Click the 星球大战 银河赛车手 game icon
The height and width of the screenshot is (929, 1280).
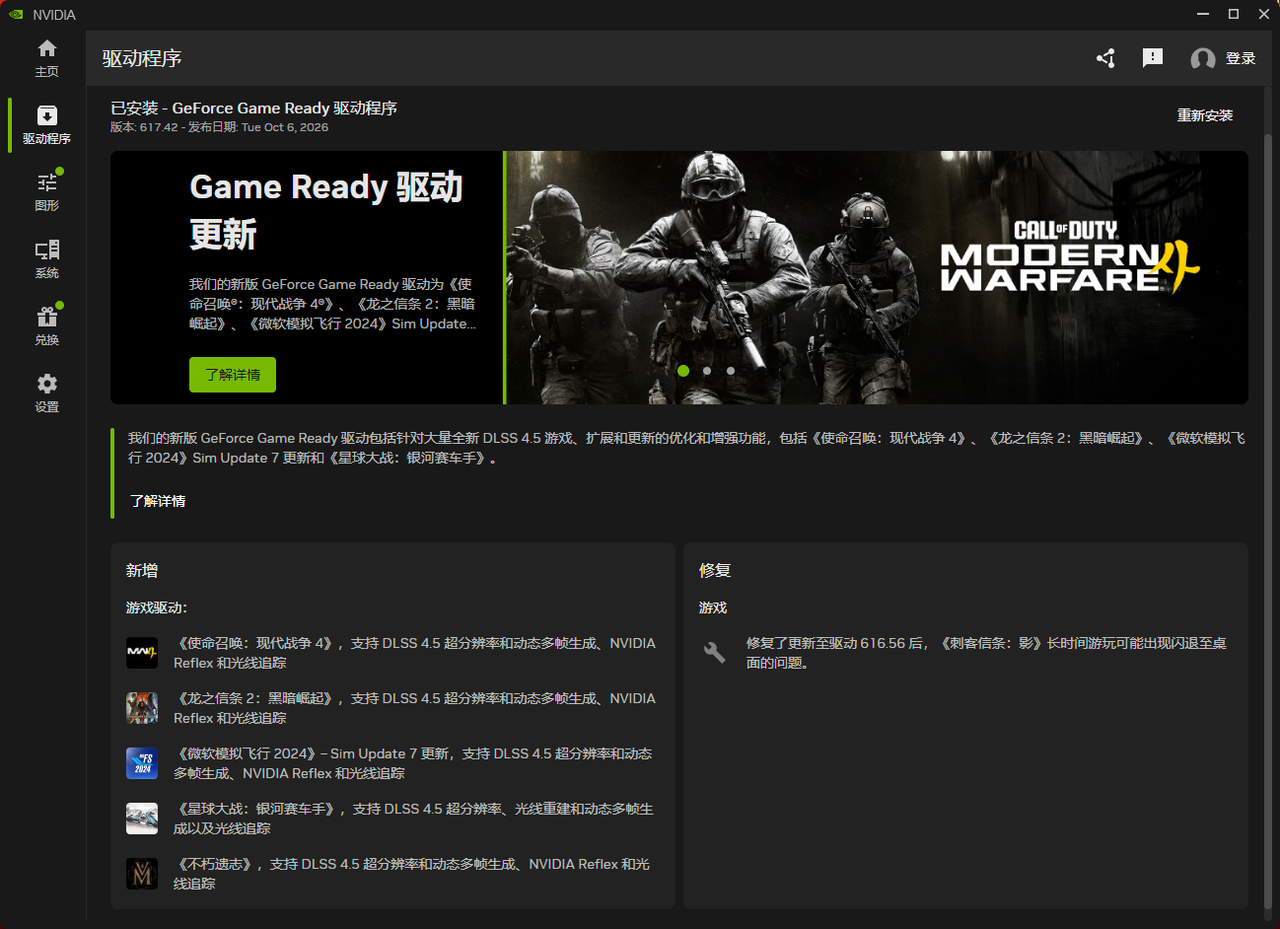(x=142, y=818)
